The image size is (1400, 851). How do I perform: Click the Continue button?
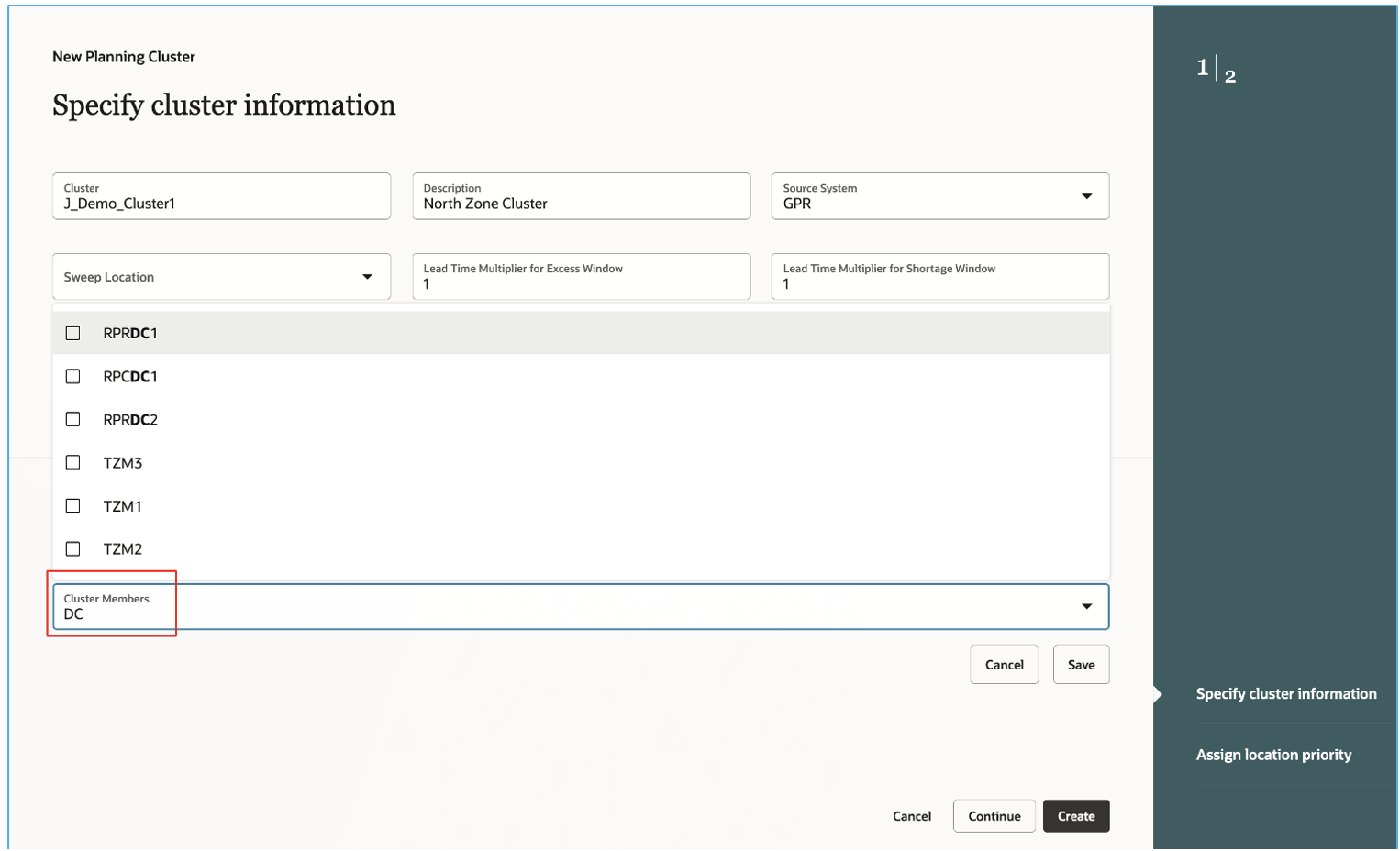pyautogui.click(x=994, y=816)
